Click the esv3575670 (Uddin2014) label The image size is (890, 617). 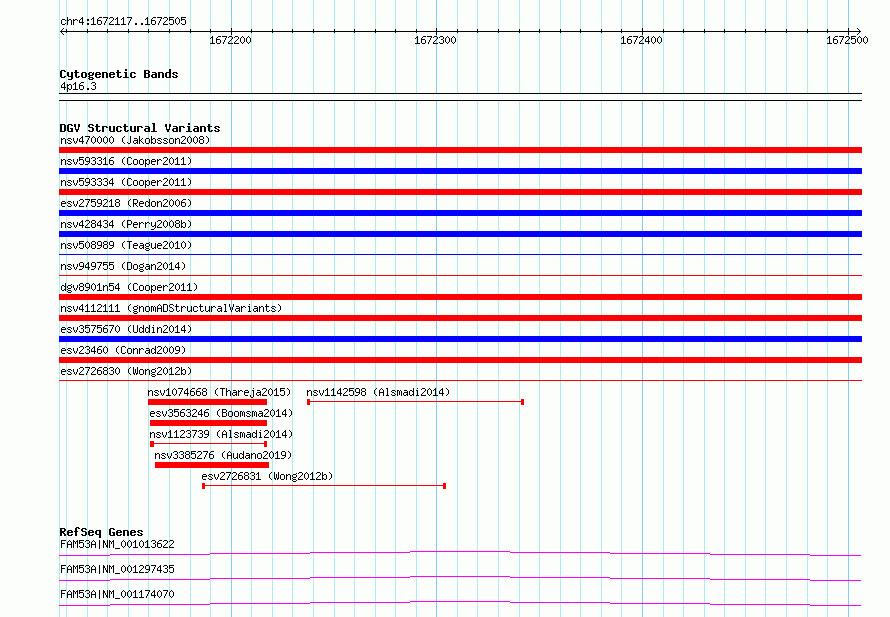[126, 329]
